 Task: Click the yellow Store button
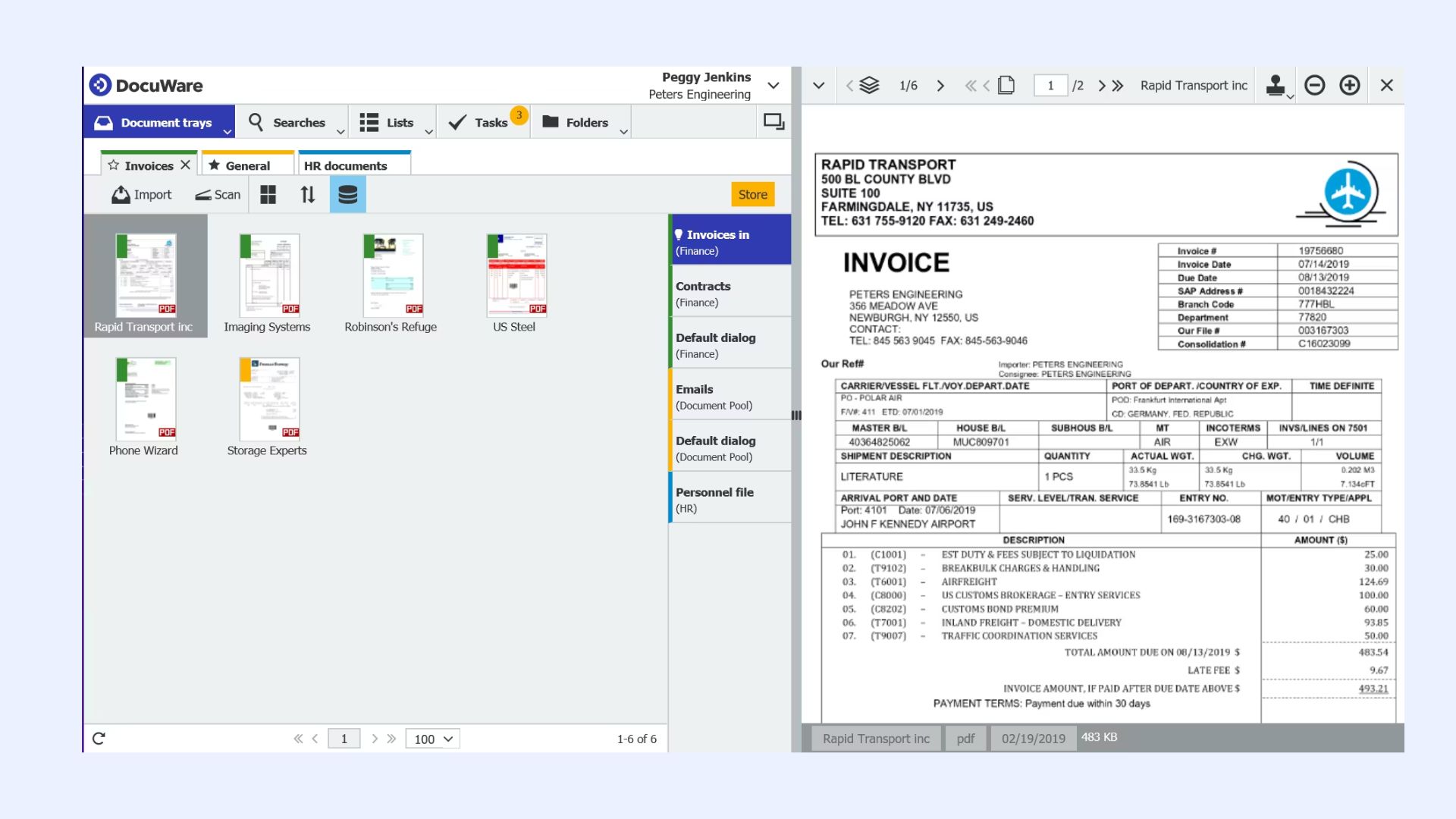752,195
